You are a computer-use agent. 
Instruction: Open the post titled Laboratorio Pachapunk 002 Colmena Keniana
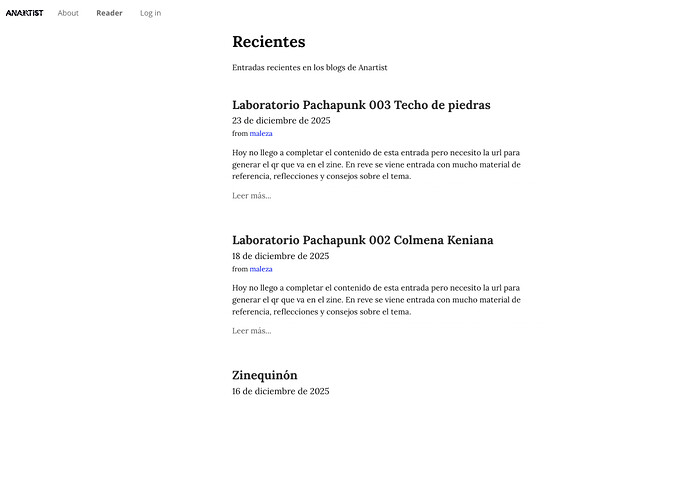362,240
